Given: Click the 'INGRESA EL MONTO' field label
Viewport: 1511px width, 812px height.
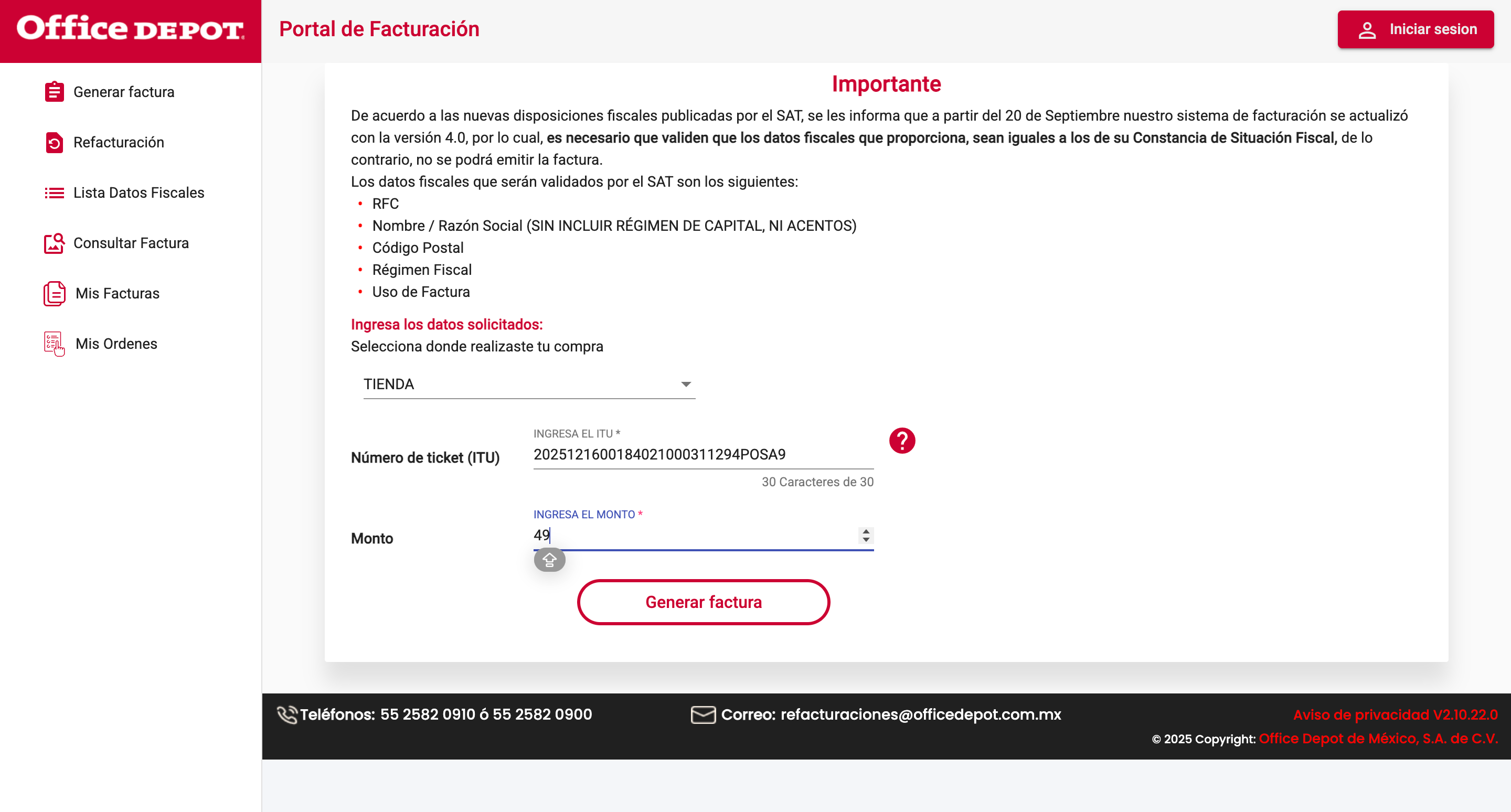Looking at the screenshot, I should point(588,515).
